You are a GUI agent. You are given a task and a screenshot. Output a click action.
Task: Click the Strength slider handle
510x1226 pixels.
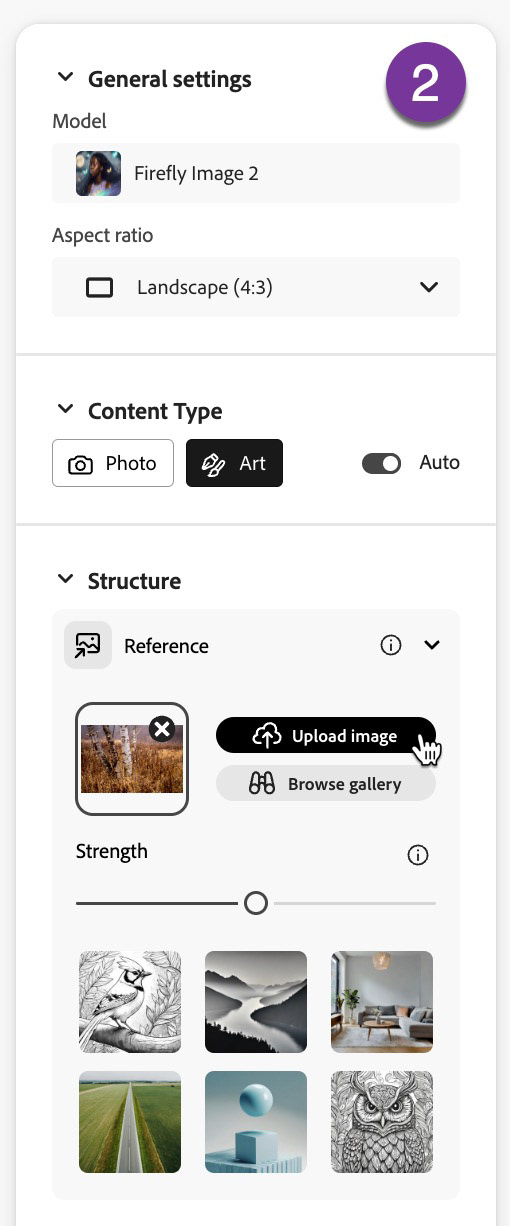256,903
